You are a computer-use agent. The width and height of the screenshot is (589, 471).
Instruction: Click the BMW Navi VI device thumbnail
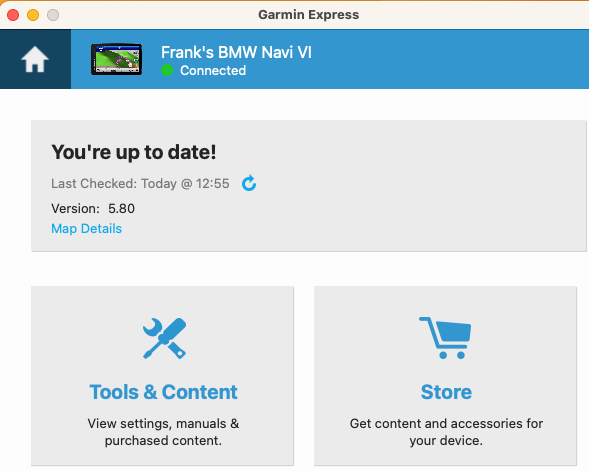(116, 59)
